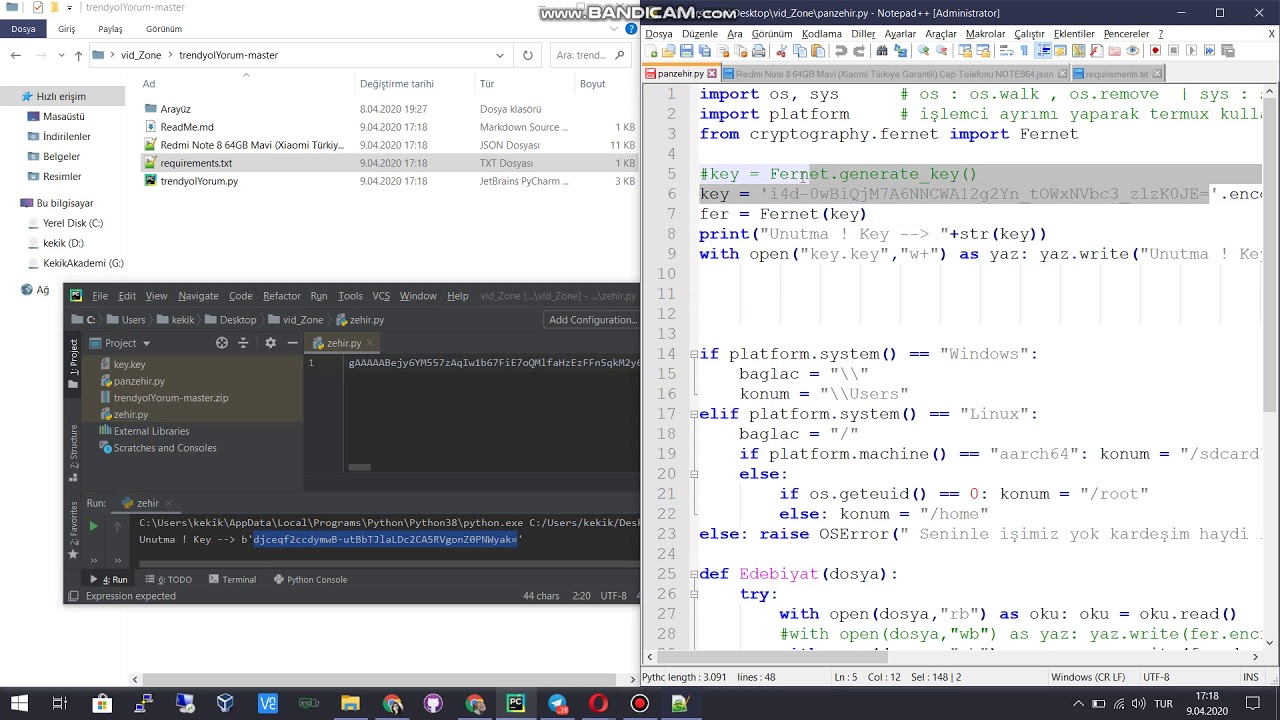Toggle Indent guide icon in Notepad++ toolbar
1280x720 pixels.
[1043, 51]
